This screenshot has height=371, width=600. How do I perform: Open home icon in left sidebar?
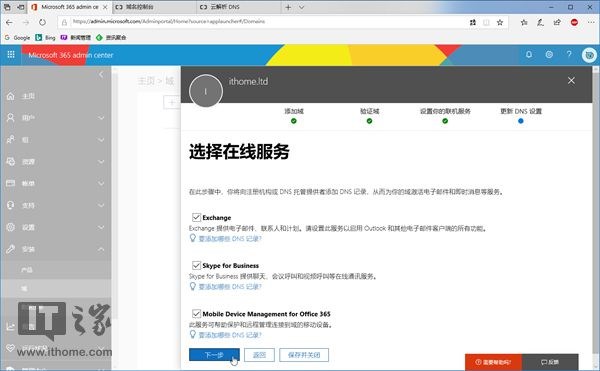pos(11,96)
